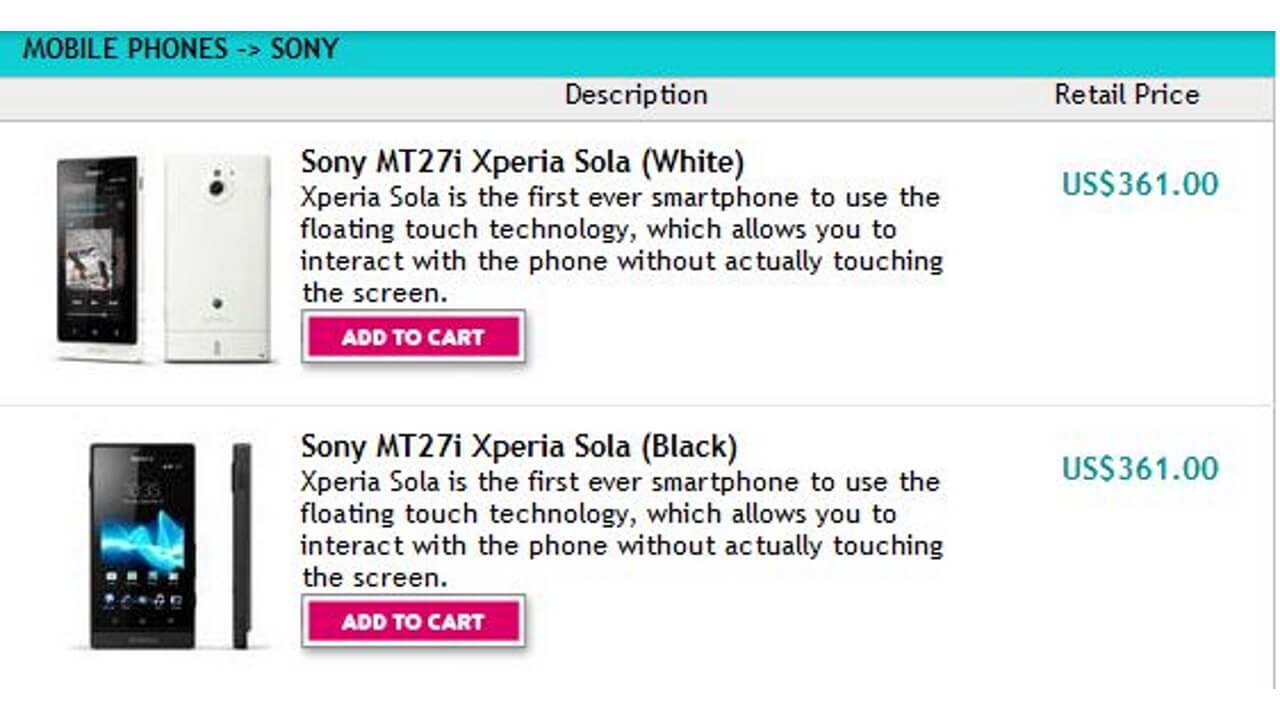Sort products by the Description column
1280x720 pixels.
(636, 94)
